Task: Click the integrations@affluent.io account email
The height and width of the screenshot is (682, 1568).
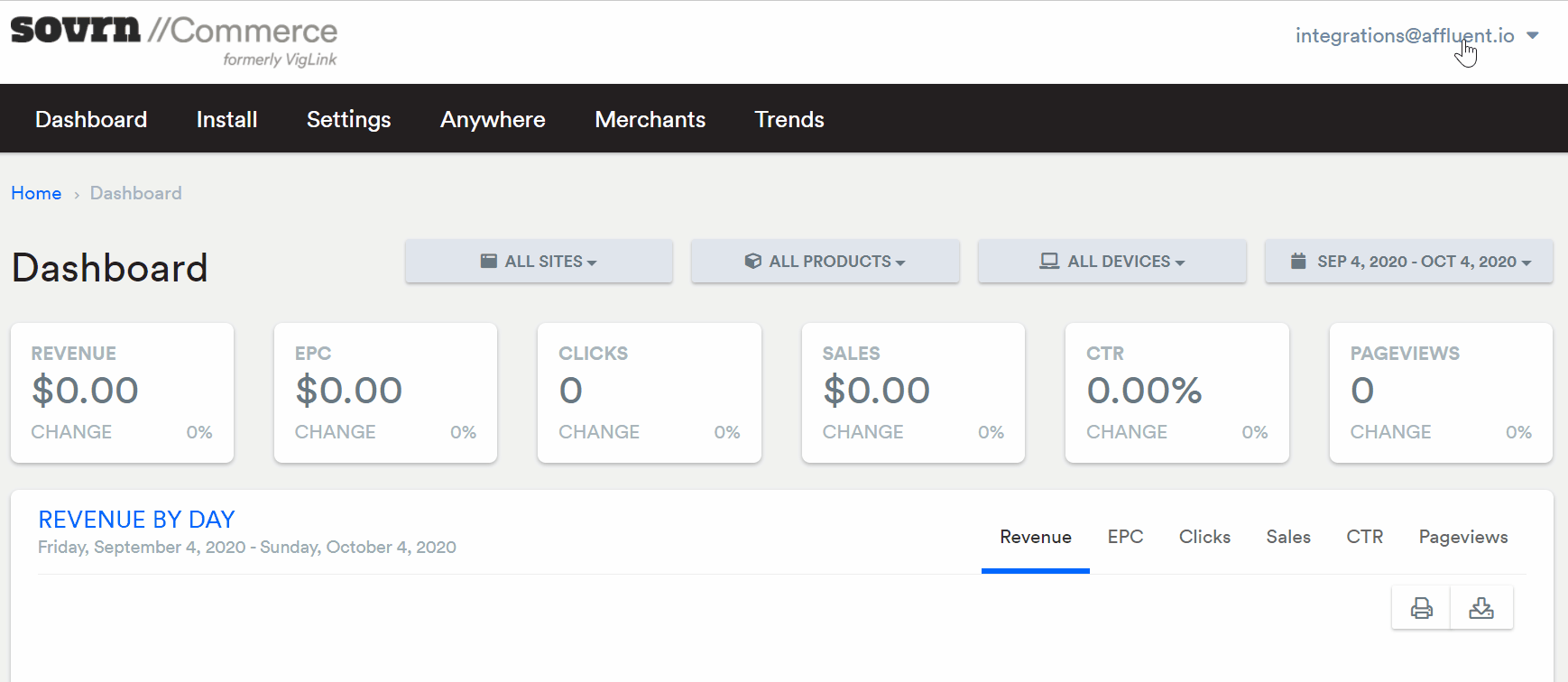Action: pos(1405,36)
